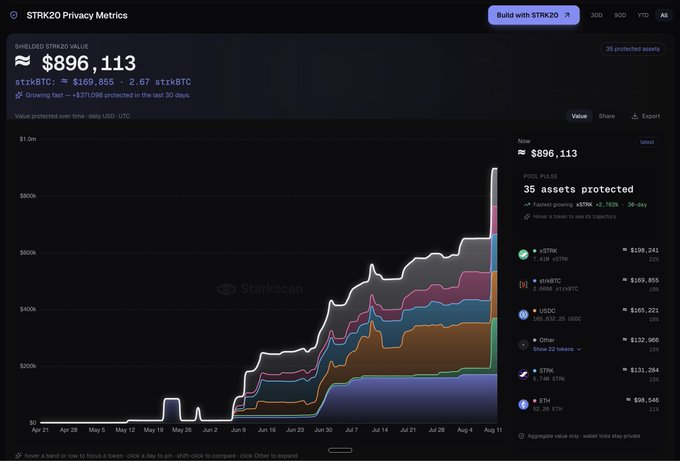Click the orange band in the area chart

click(x=434, y=347)
